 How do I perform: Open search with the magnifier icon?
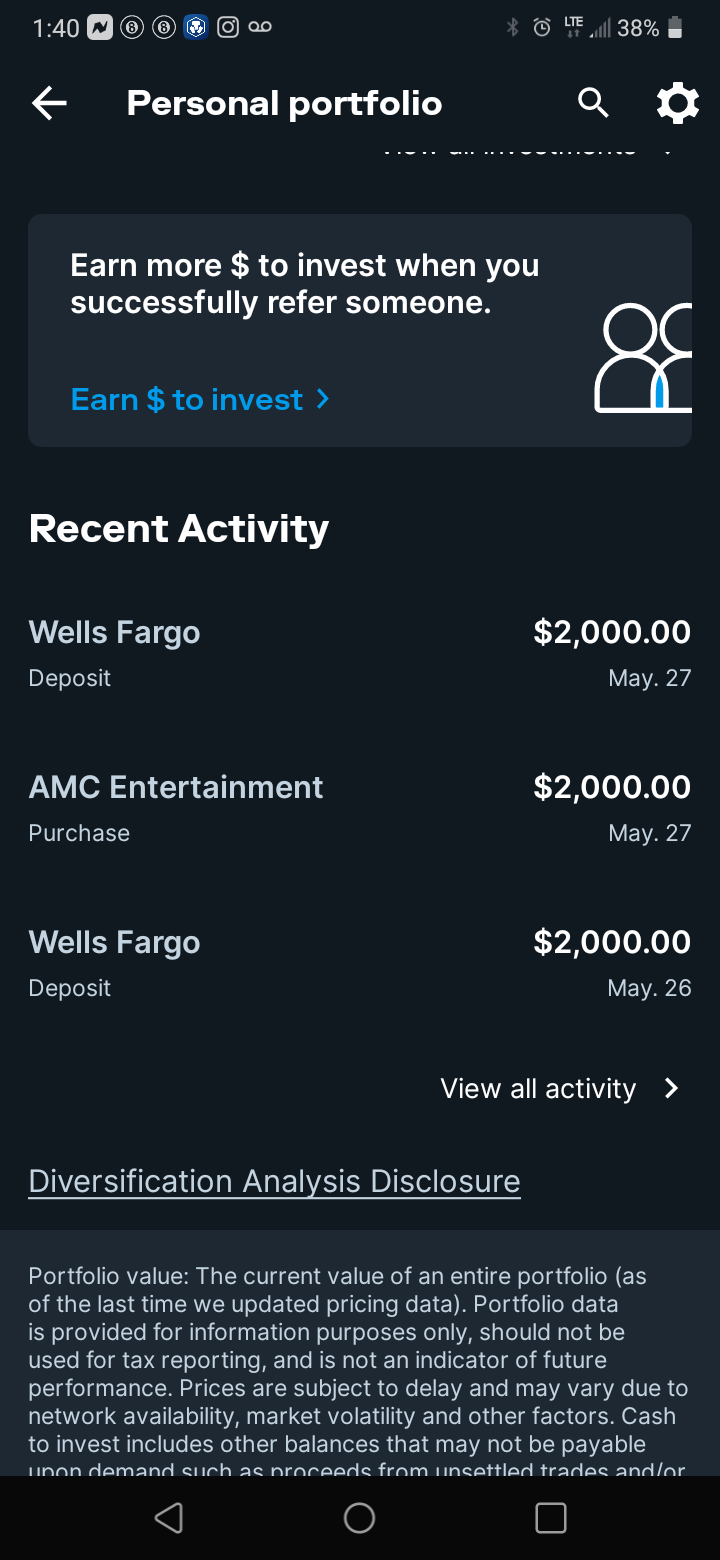tap(593, 103)
